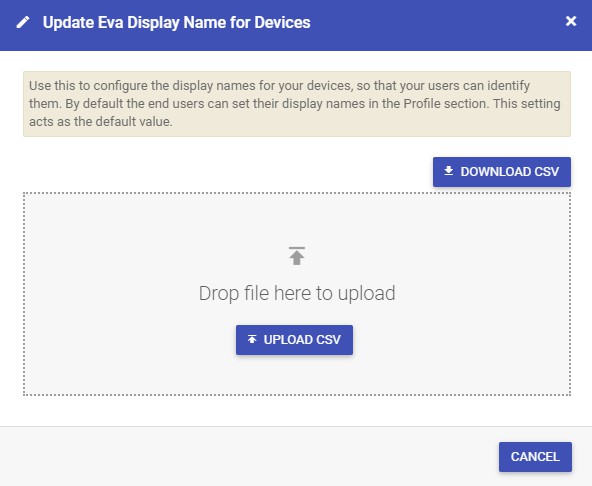Click the small upload icon beside UPLOAD CSV

252,339
